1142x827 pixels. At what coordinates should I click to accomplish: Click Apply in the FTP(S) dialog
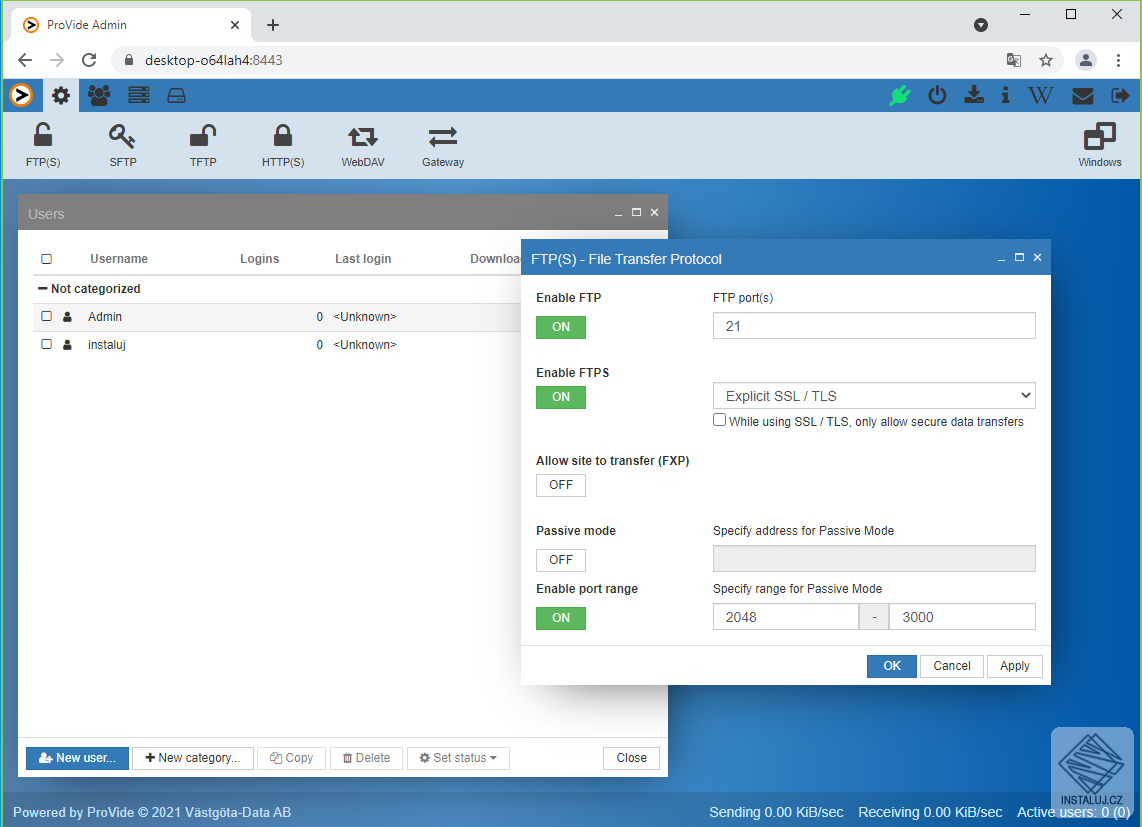[x=1015, y=666]
